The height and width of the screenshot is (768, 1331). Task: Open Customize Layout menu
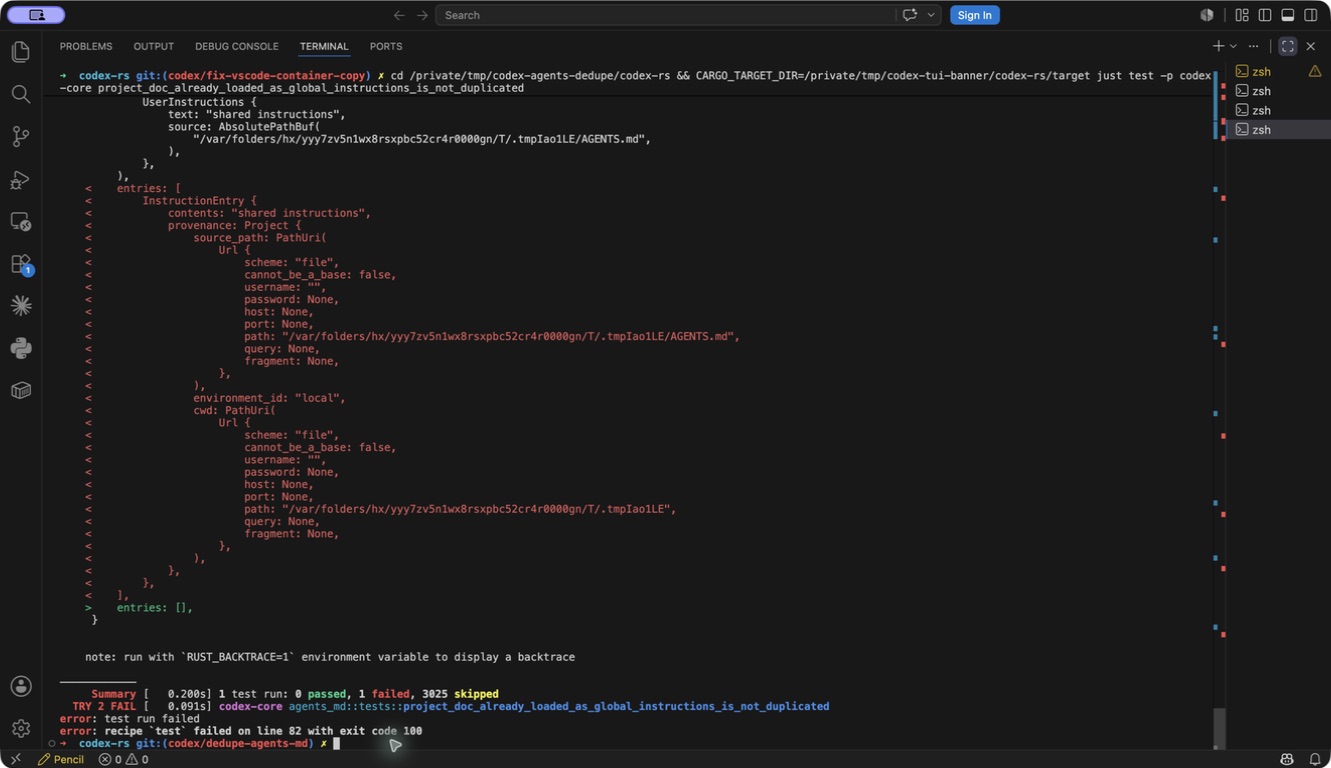point(1242,15)
